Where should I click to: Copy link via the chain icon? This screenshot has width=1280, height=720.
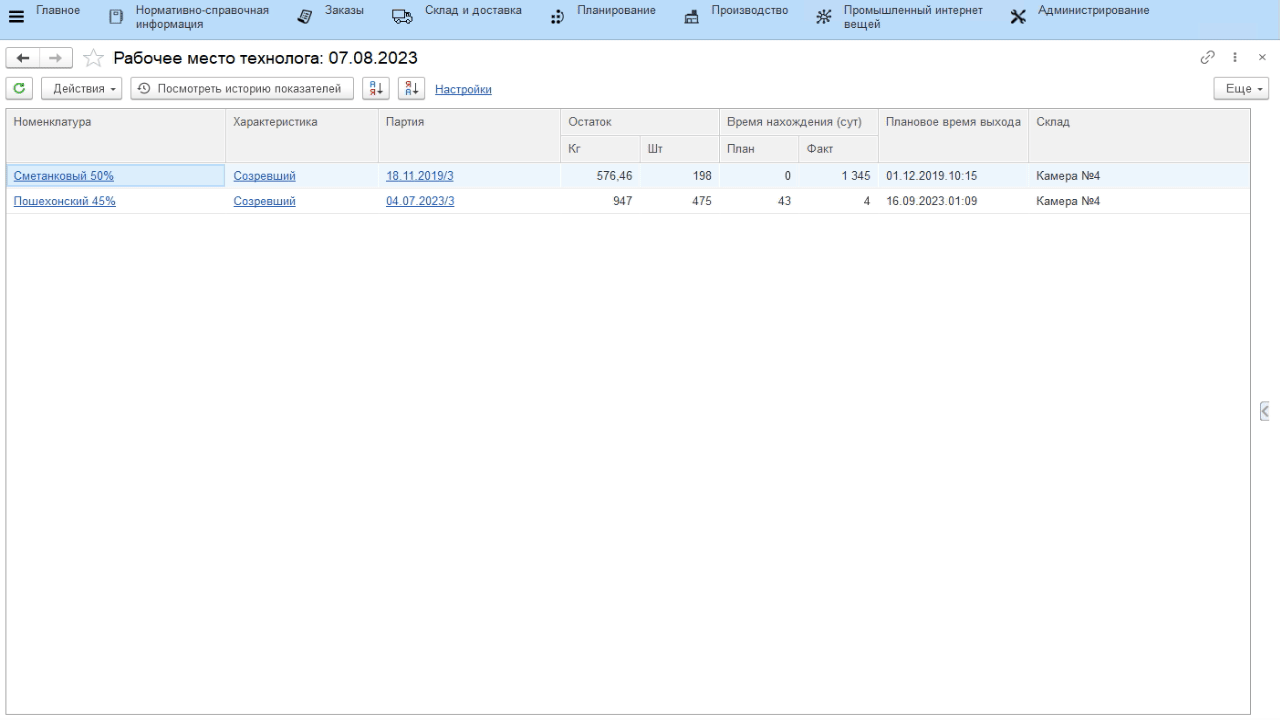click(1208, 58)
